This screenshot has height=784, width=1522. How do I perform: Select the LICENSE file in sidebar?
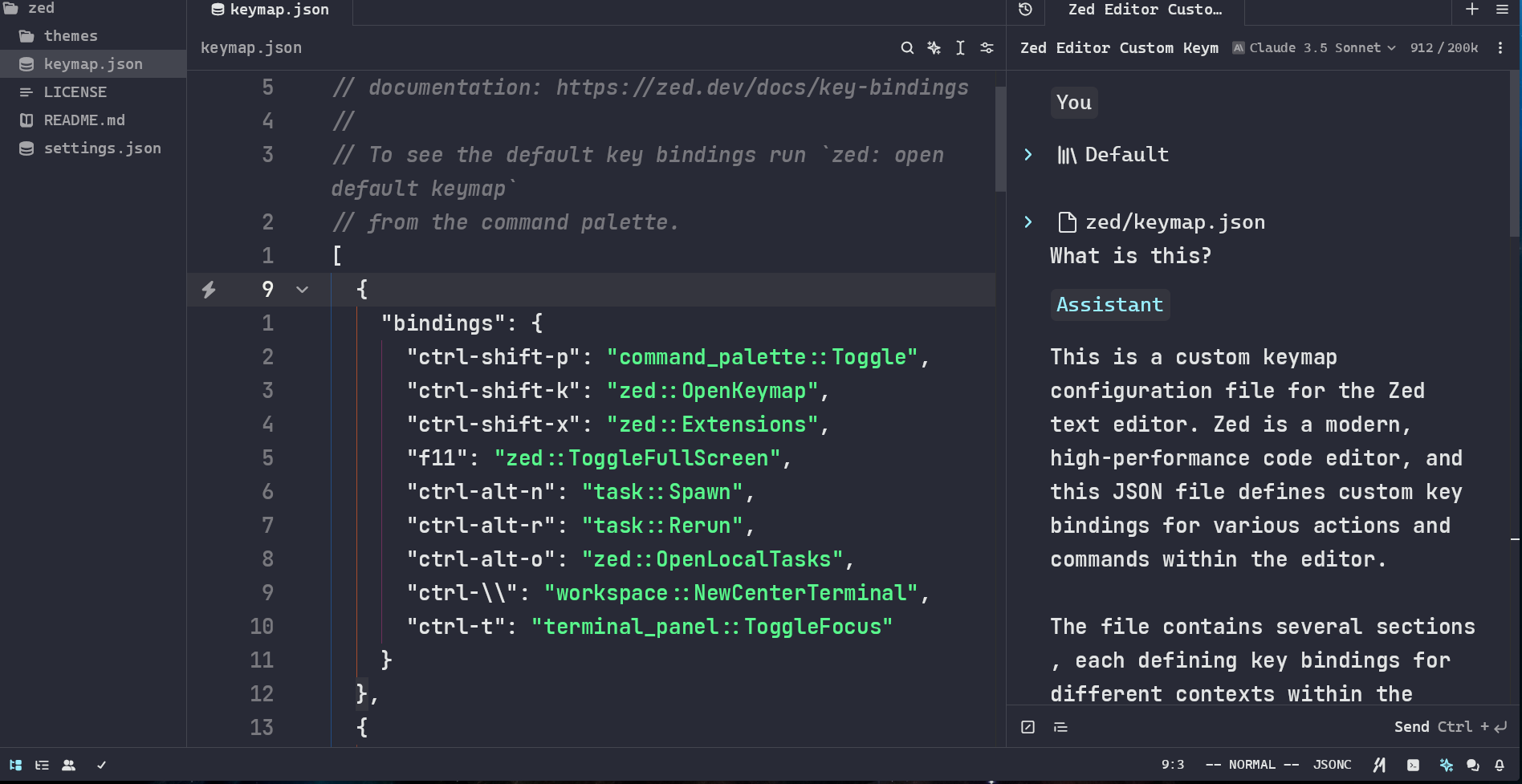pos(75,91)
